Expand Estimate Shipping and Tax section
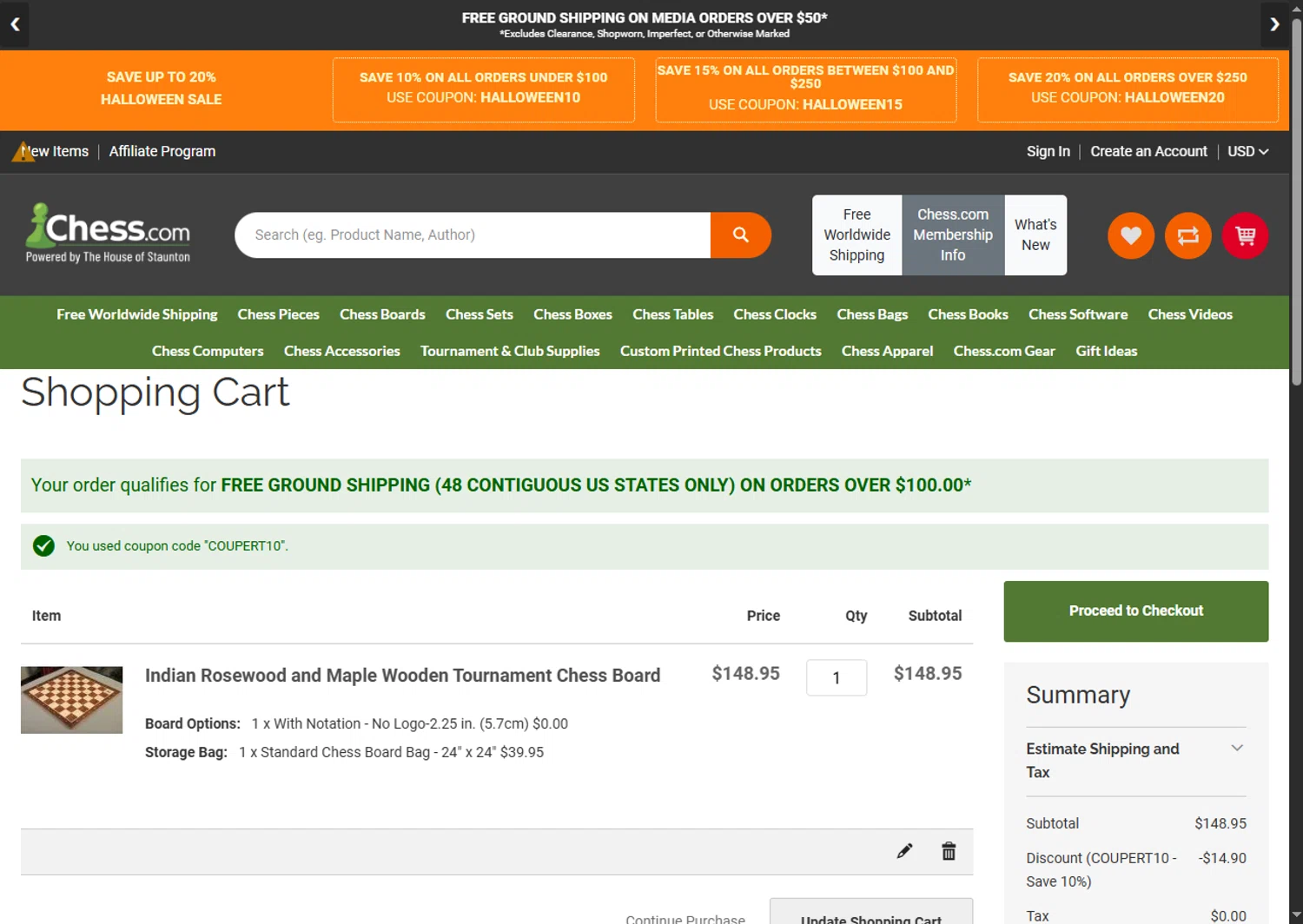This screenshot has height=924, width=1303. click(1135, 761)
